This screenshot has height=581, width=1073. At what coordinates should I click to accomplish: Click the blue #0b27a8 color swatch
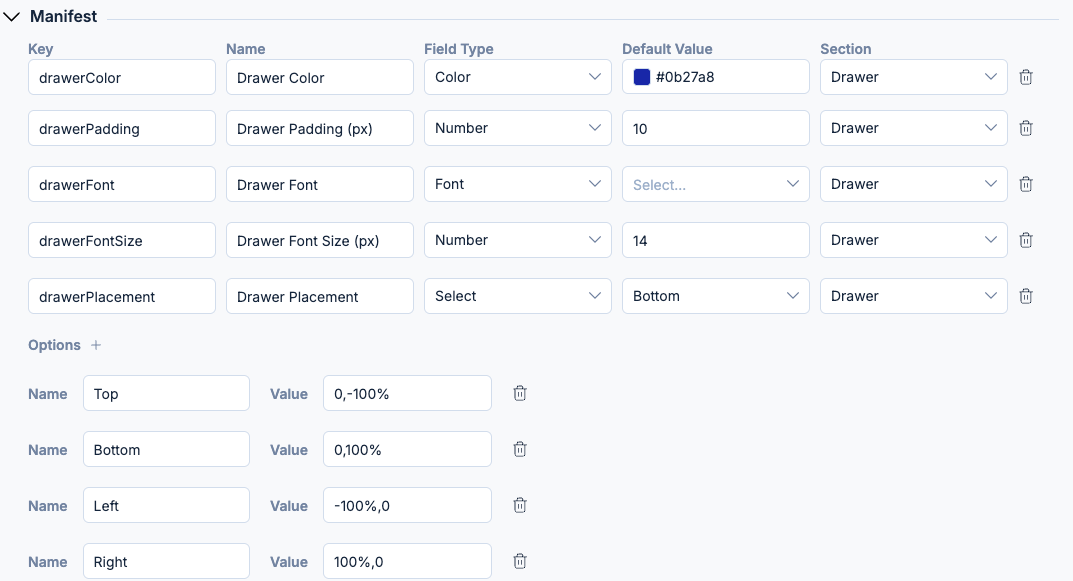[642, 77]
